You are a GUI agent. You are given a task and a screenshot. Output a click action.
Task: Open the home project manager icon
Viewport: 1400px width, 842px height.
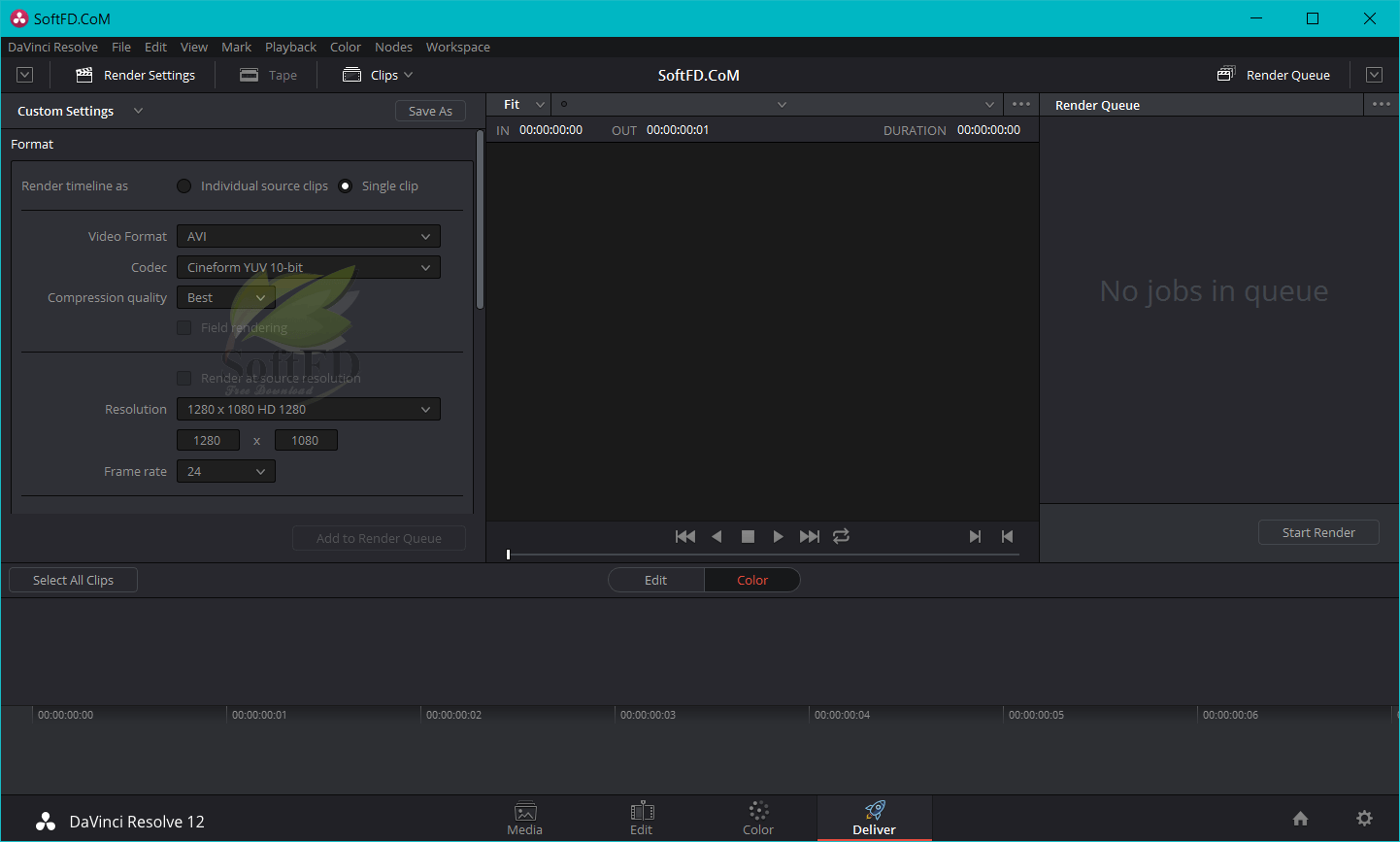click(x=1301, y=819)
